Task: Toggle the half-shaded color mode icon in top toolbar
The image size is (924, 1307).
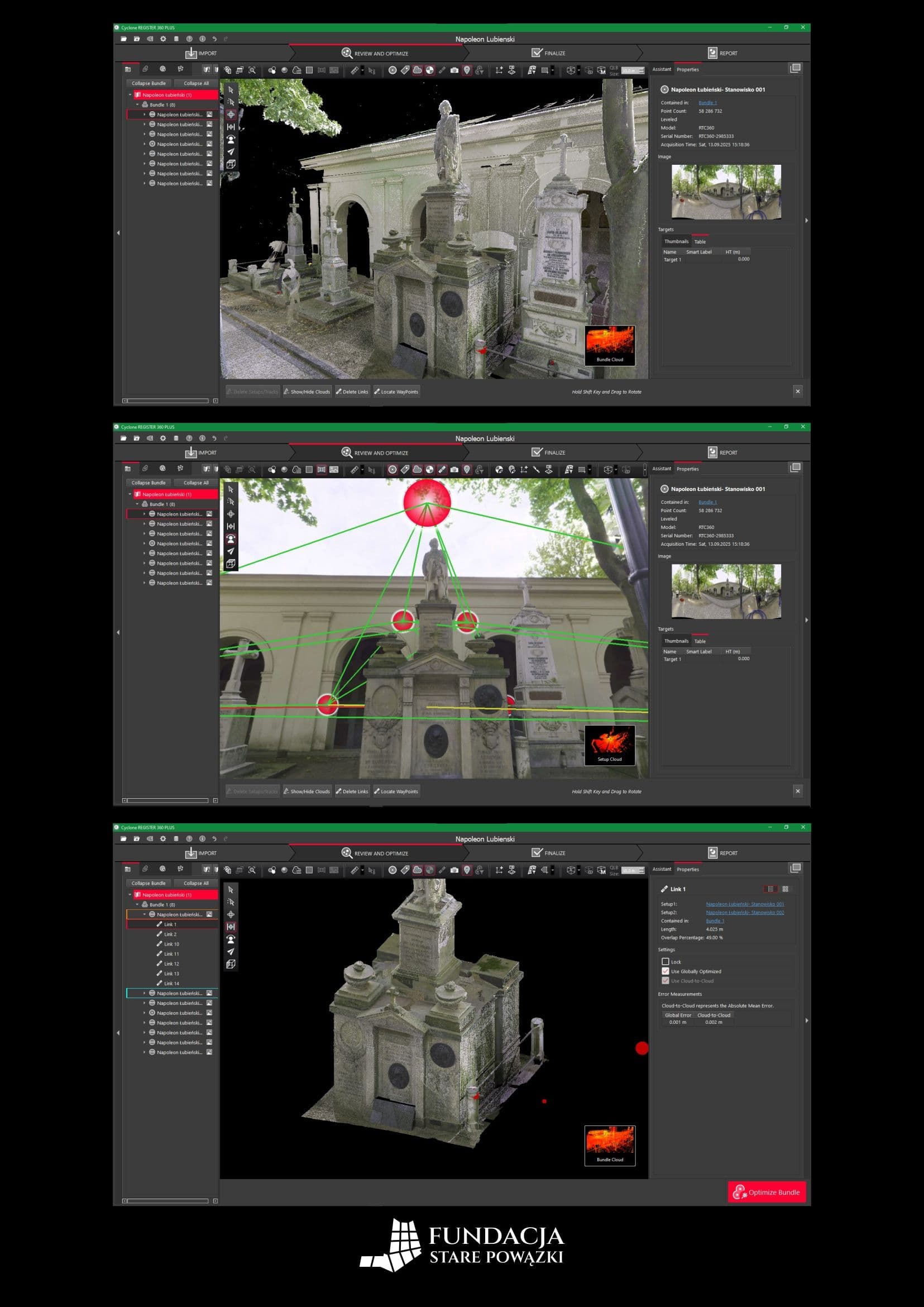Action: [x=429, y=70]
